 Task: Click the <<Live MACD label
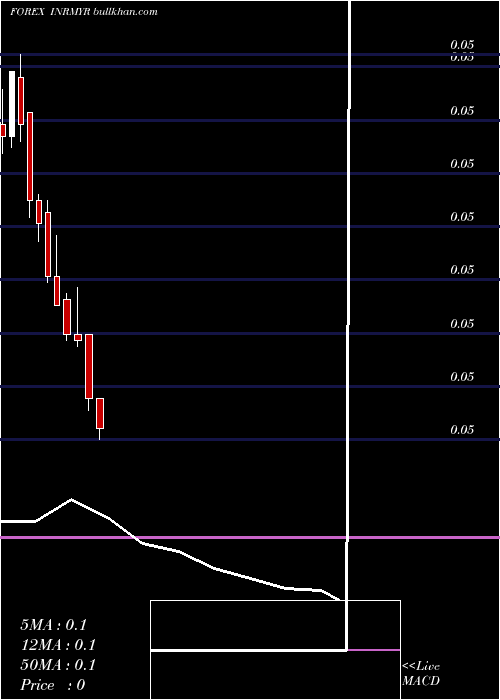coord(421,674)
